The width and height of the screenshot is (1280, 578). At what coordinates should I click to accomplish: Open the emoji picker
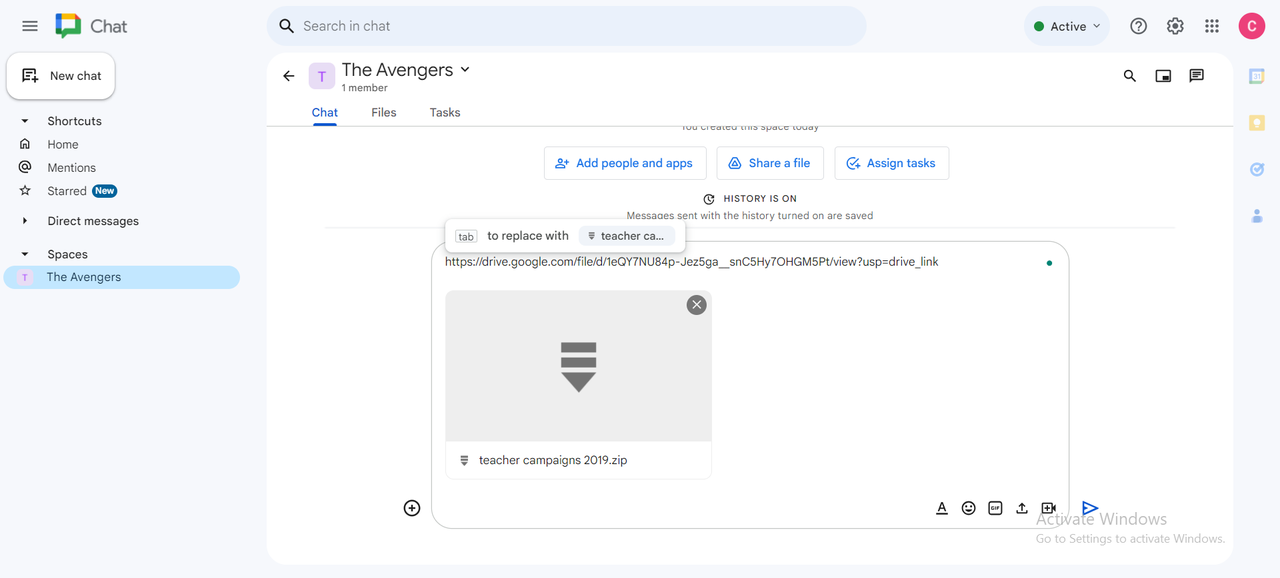click(968, 508)
